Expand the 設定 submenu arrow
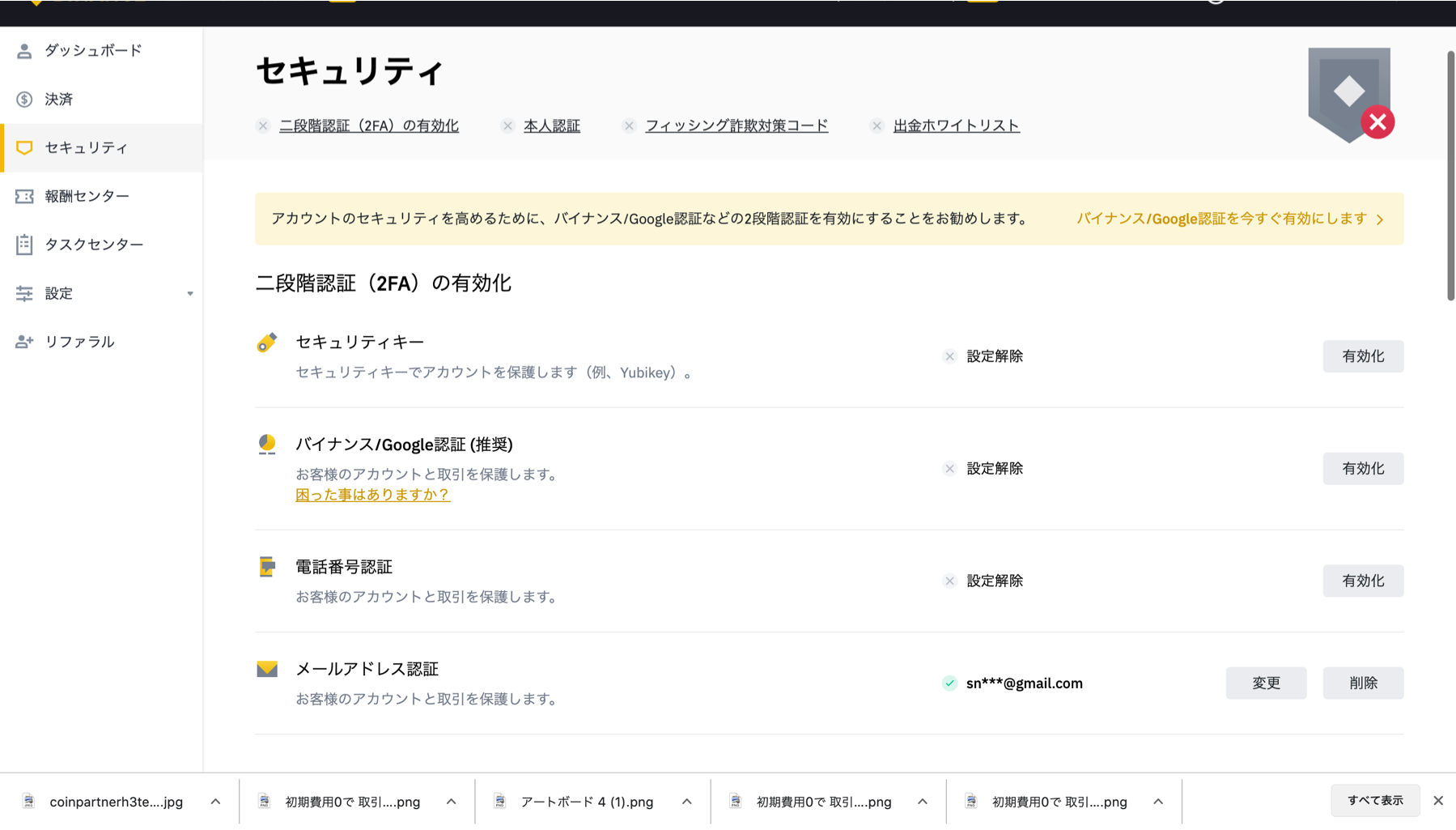Image resolution: width=1456 pixels, height=830 pixels. (x=190, y=294)
